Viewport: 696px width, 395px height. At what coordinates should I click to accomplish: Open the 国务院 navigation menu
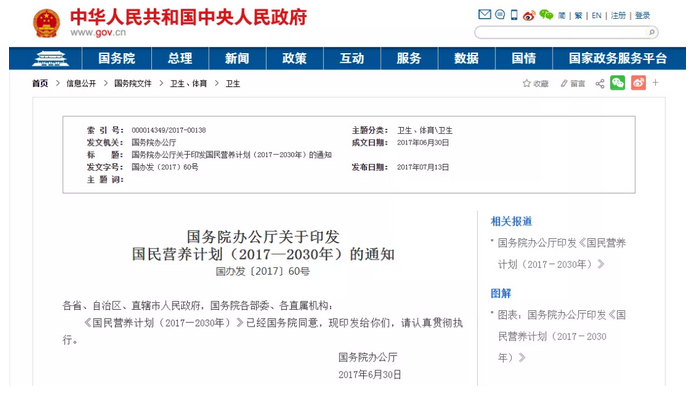click(x=117, y=59)
